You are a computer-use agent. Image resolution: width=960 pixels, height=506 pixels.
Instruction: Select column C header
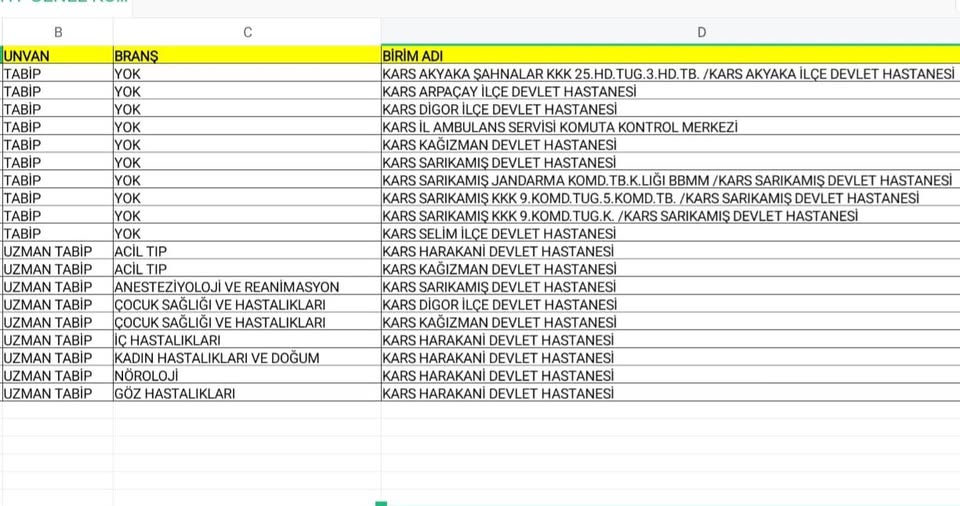247,32
